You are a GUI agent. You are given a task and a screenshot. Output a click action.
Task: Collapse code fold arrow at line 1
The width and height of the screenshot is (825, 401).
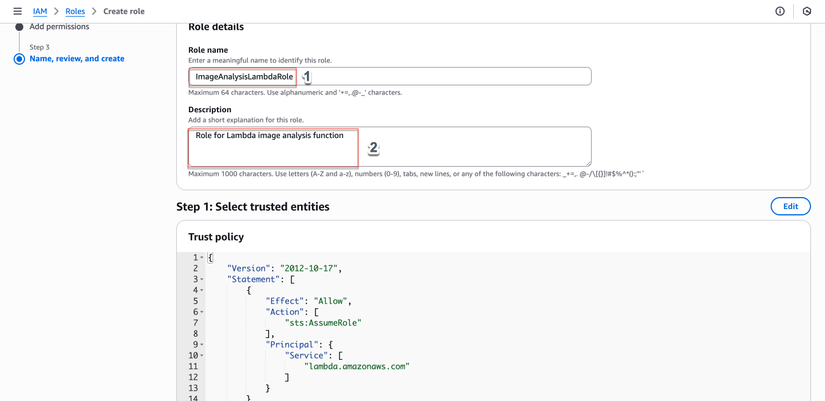pyautogui.click(x=202, y=258)
